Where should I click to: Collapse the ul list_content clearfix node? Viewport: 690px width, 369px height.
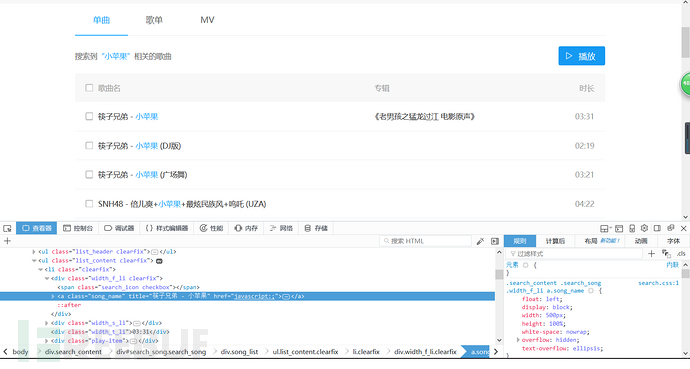point(34,261)
